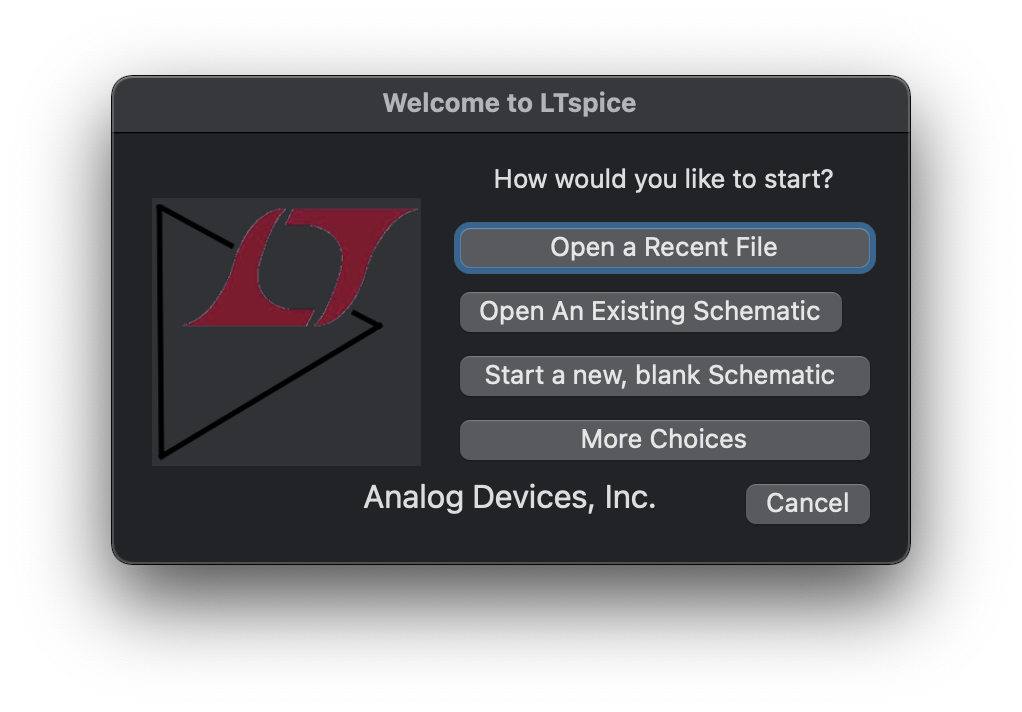Open the More Choices options
This screenshot has width=1022, height=712.
click(664, 440)
